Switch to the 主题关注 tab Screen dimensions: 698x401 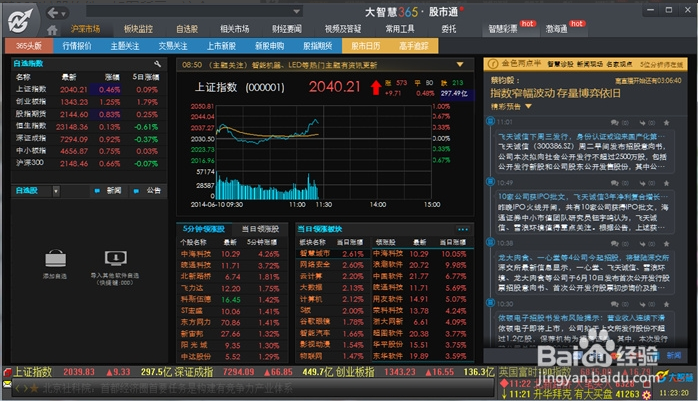pos(125,46)
